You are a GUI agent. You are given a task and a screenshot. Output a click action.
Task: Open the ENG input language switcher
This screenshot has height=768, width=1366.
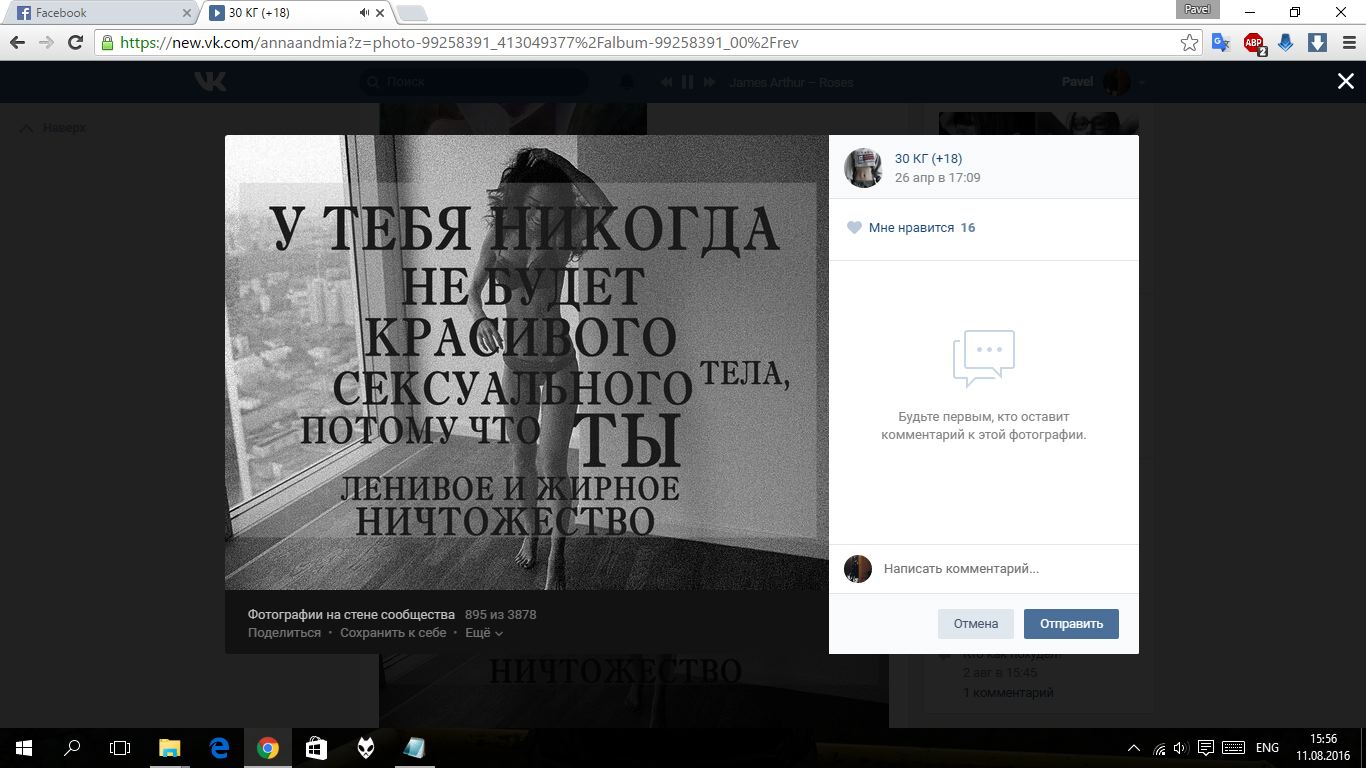[x=1267, y=748]
